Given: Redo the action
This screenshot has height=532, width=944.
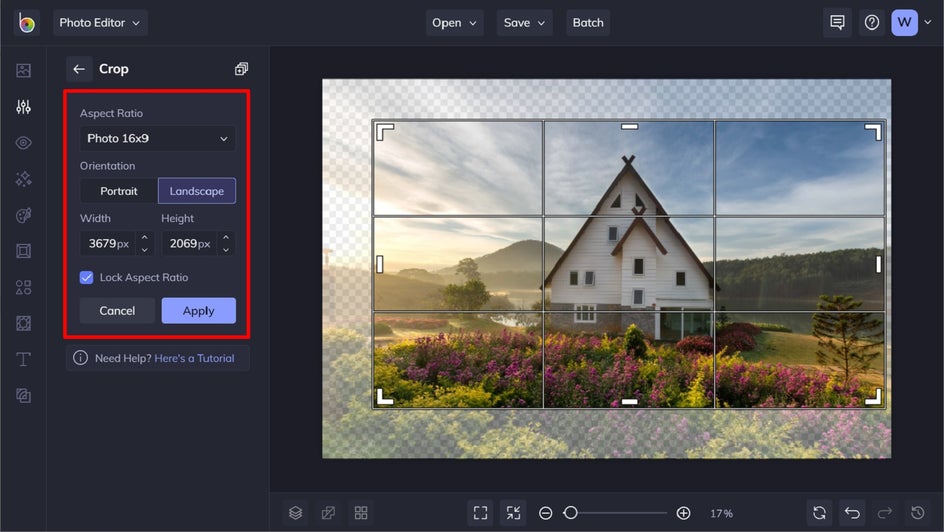Looking at the screenshot, I should pos(885,513).
